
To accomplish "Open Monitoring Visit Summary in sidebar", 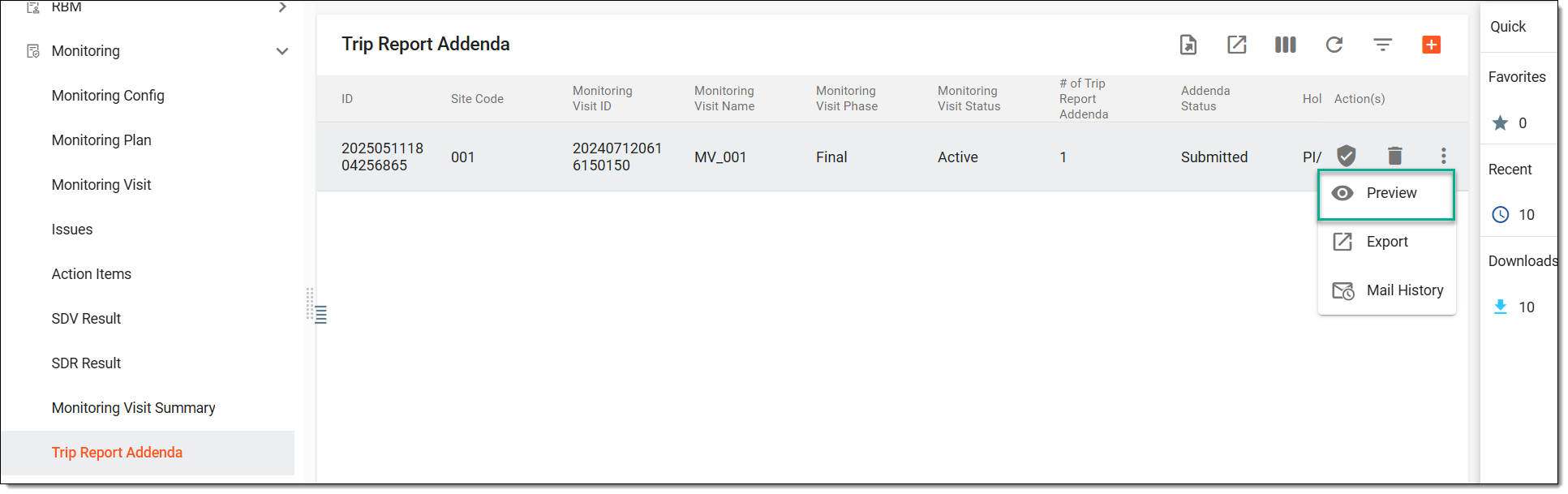I will click(x=134, y=408).
